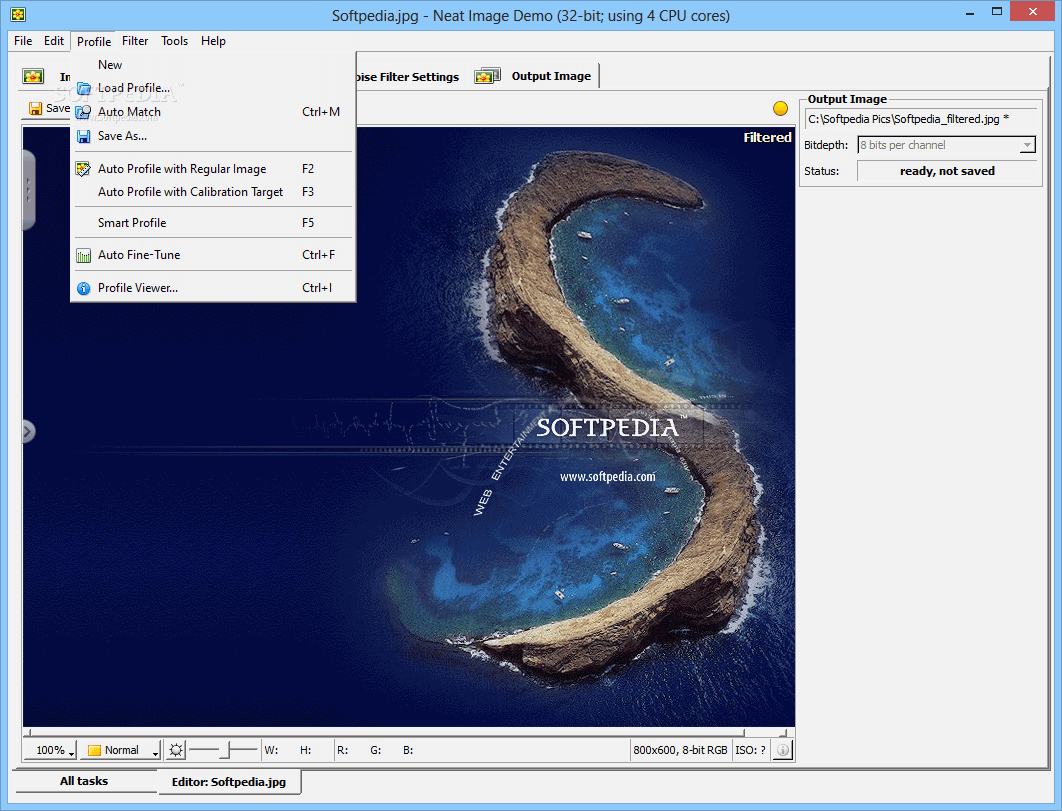Screen dimensions: 1062x811
Task: Click the output file path field
Action: click(x=920, y=119)
